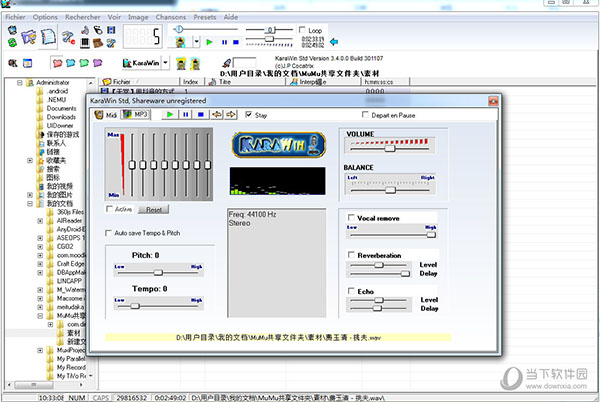600x402 pixels.
Task: Click the document page icon in the top toolbar
Action: [49, 37]
